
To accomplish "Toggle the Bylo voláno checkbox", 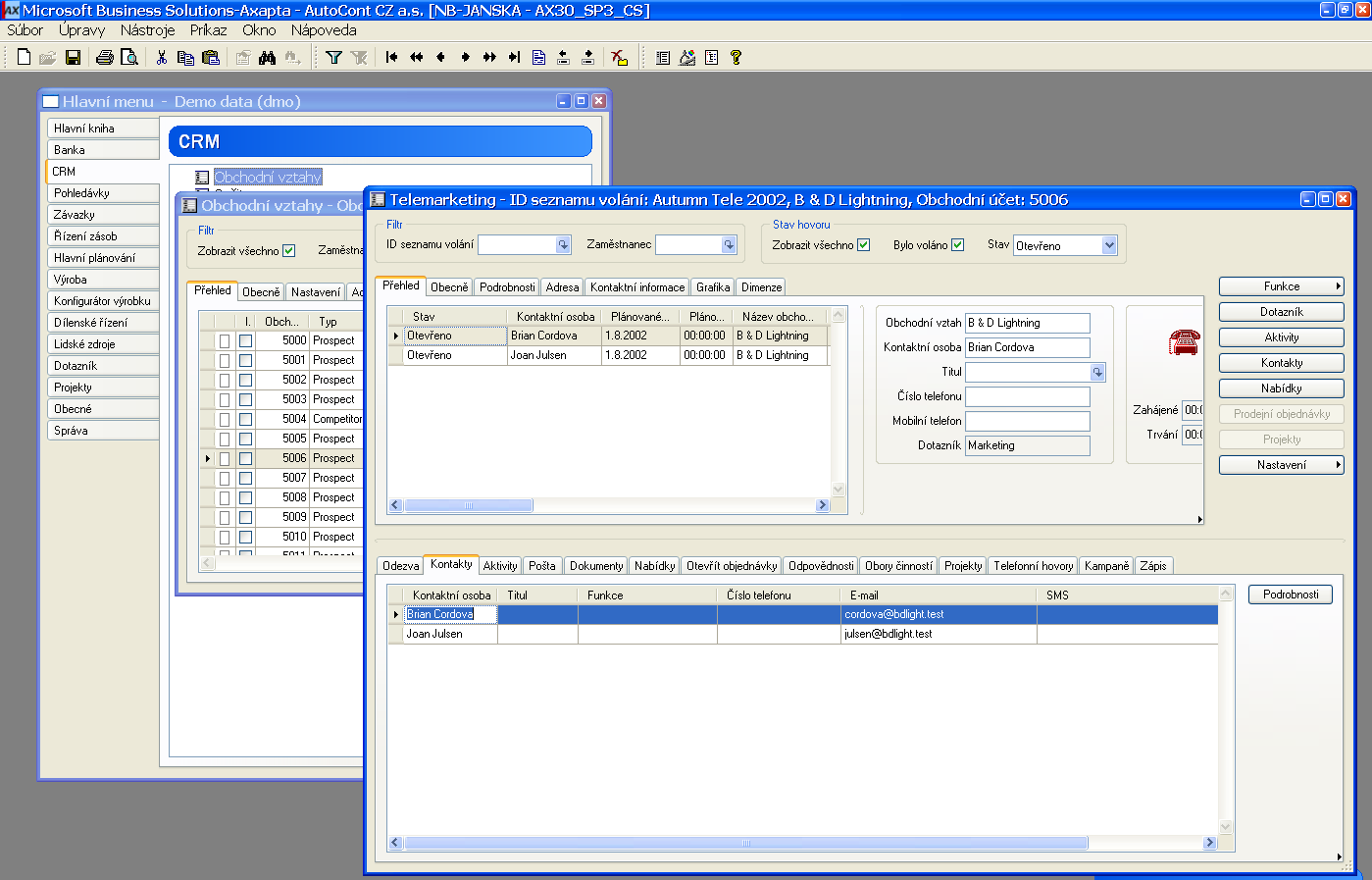I will point(957,245).
